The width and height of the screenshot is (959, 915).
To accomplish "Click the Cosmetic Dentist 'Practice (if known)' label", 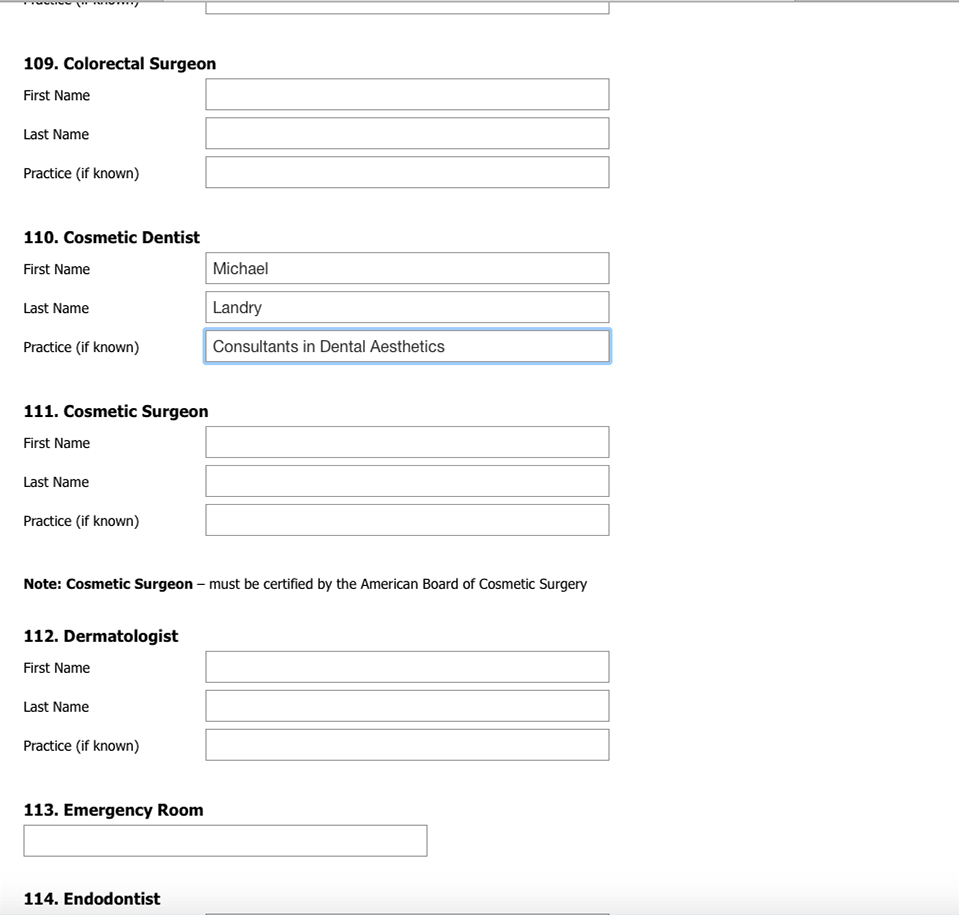I will (81, 347).
